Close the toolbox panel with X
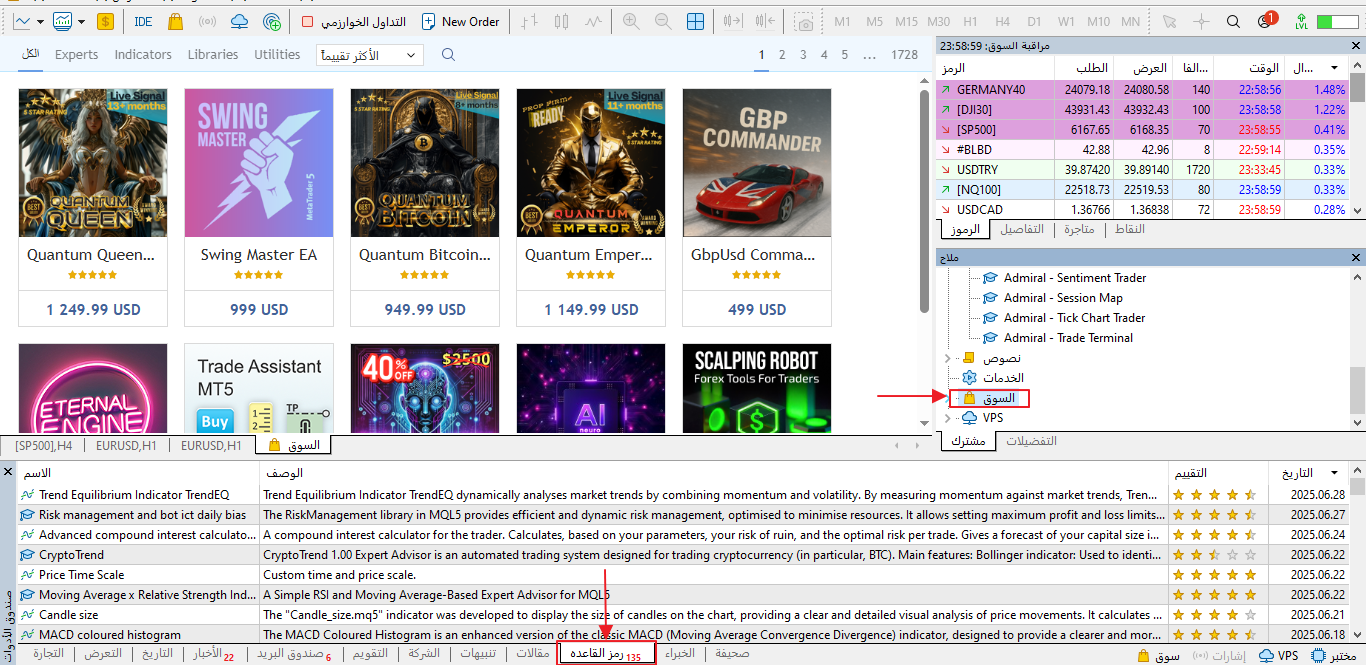This screenshot has height=665, width=1366. point(8,471)
